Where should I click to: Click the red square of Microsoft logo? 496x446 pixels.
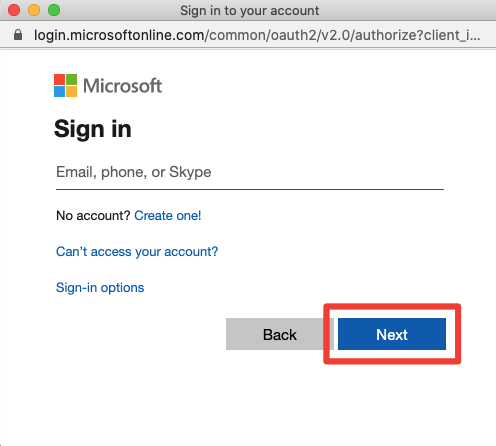coord(59,79)
